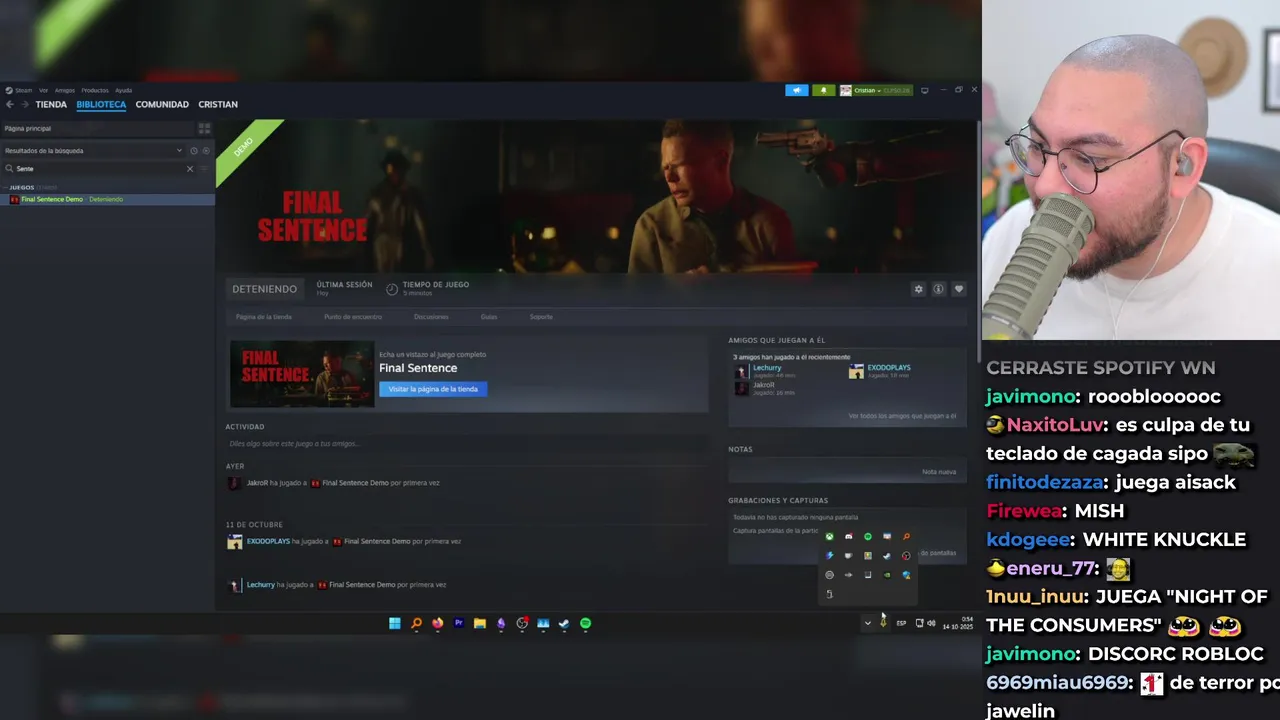Open friend EXODOPLAYS in friends-who-play panel
This screenshot has width=1280, height=720.
889,368
